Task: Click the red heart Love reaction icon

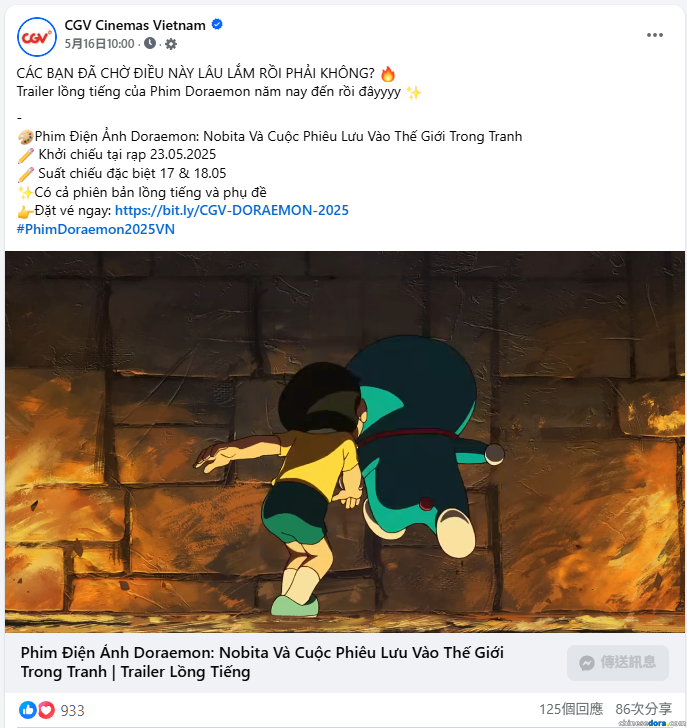Action: 46,710
